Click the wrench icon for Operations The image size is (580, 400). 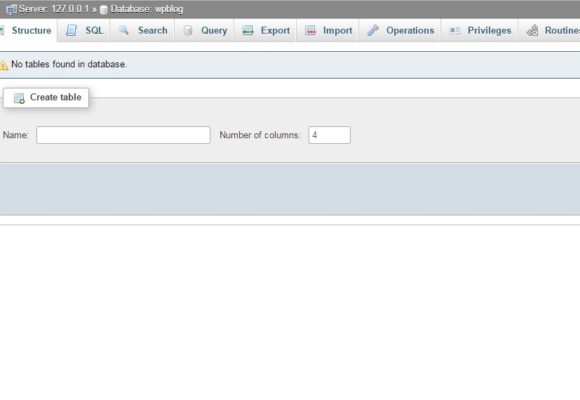(x=373, y=30)
